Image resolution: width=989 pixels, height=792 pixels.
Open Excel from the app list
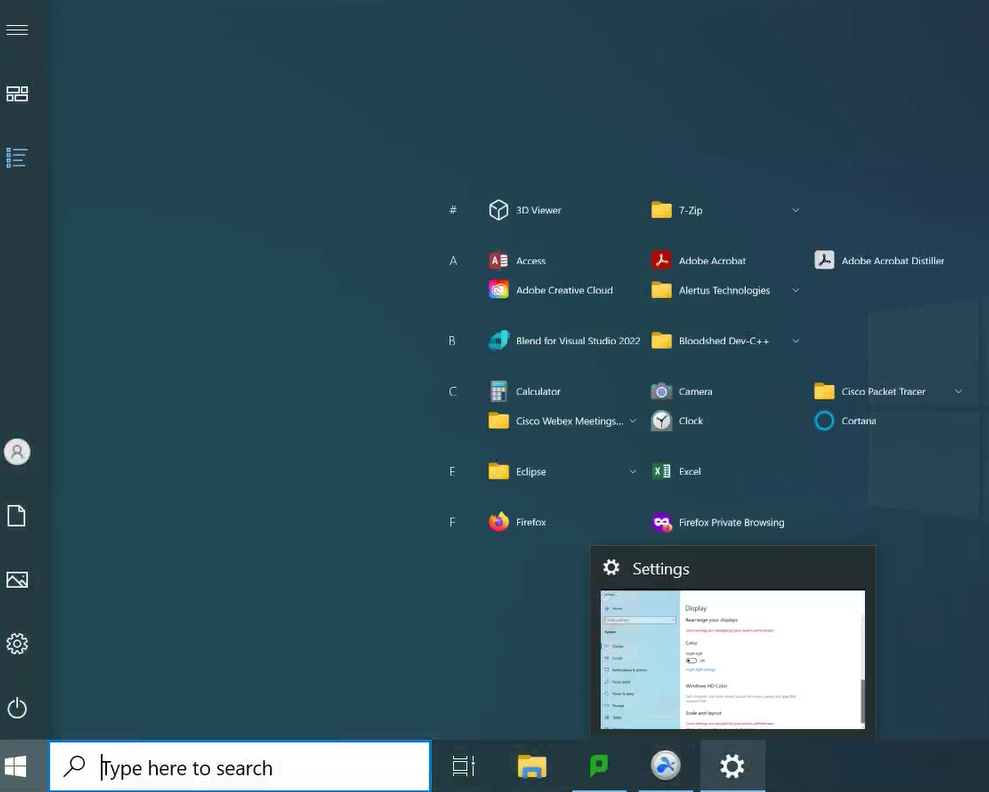tap(689, 471)
